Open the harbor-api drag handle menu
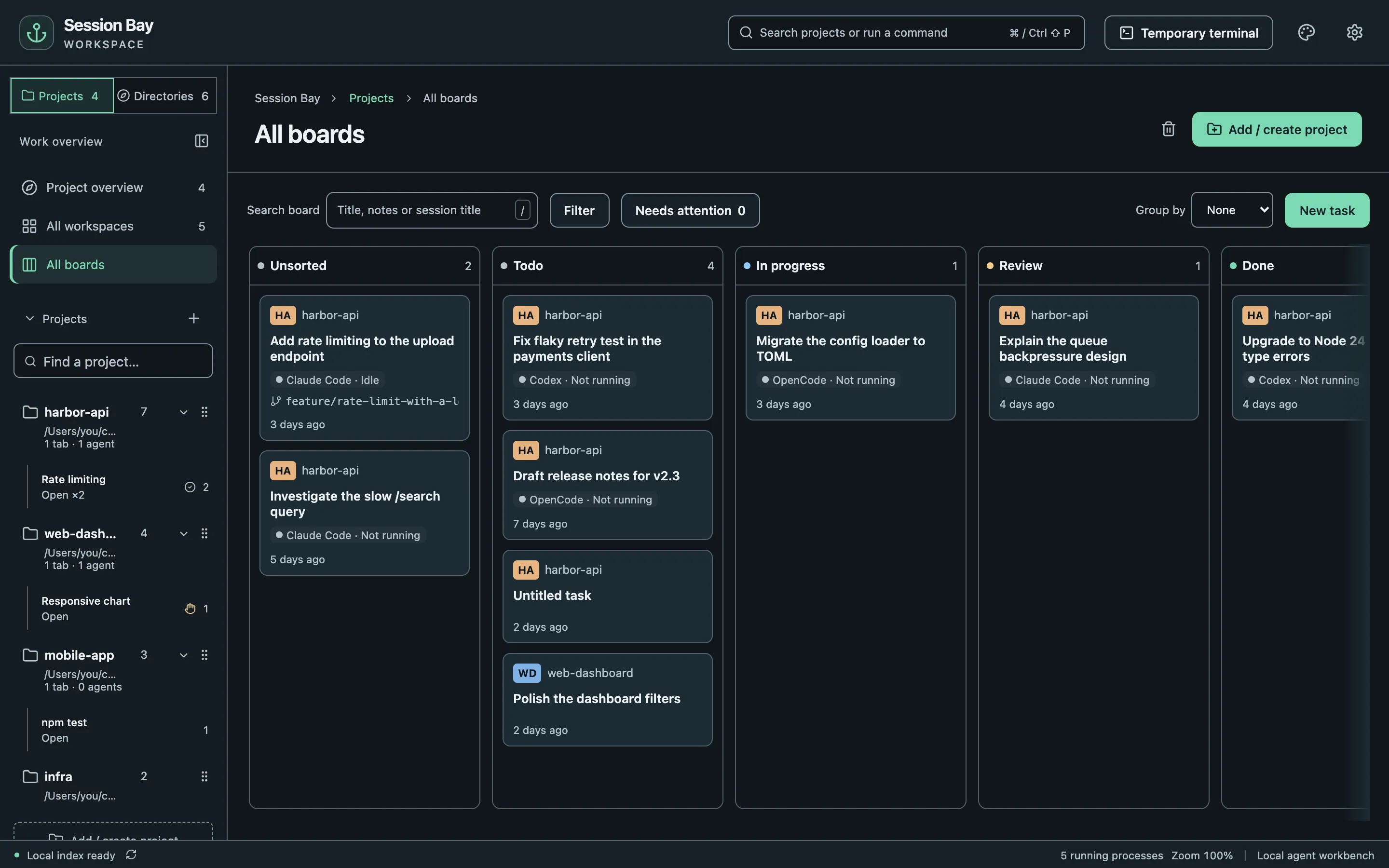Screen dimensions: 1389x868 pos(204,412)
